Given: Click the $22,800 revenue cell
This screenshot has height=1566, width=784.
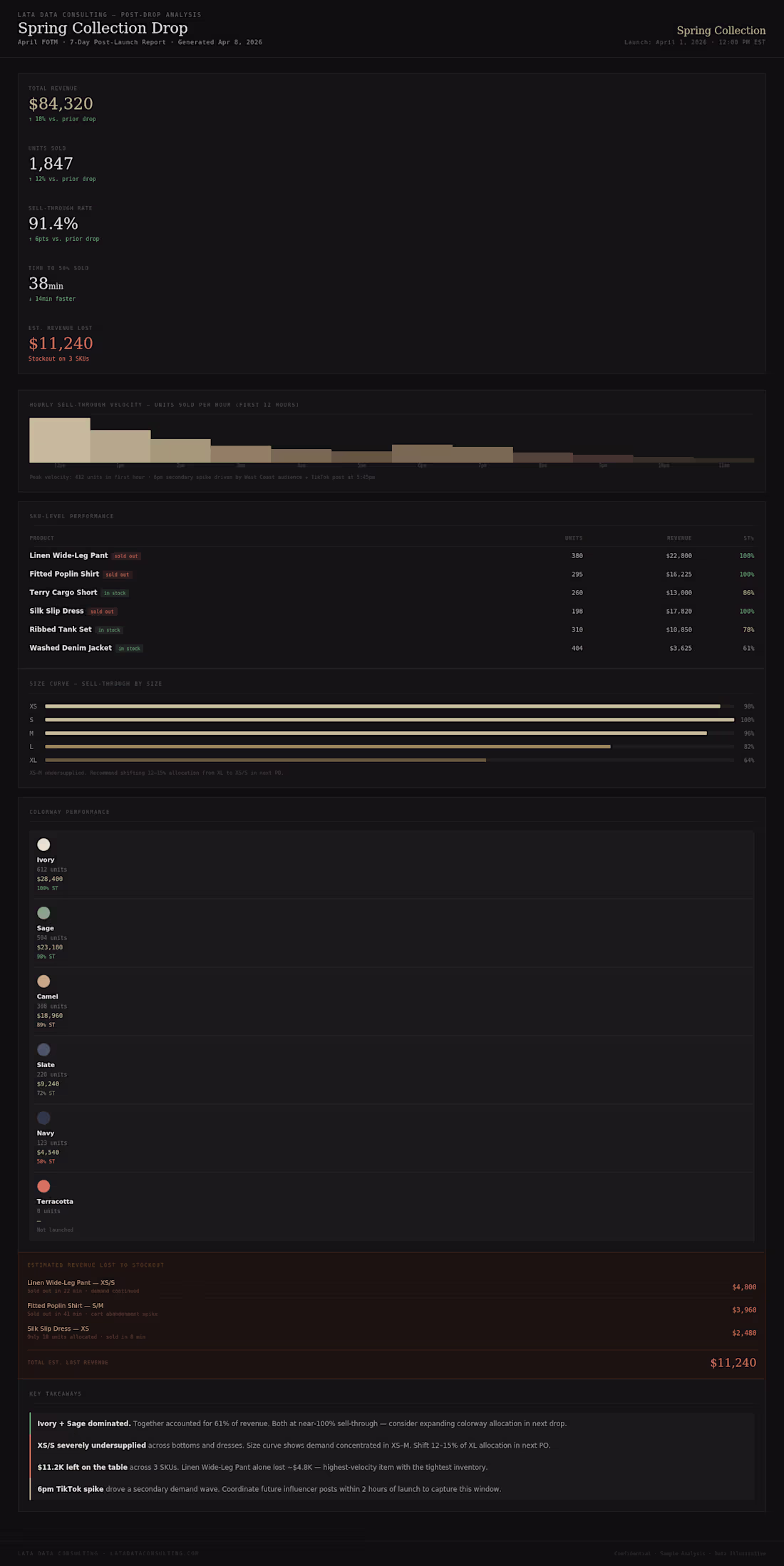Looking at the screenshot, I should pos(679,556).
